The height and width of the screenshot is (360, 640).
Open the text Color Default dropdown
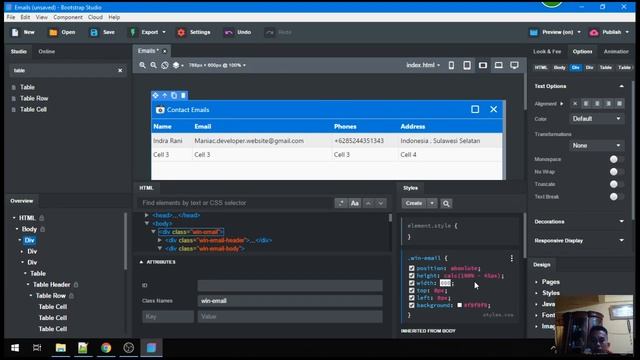(x=596, y=119)
